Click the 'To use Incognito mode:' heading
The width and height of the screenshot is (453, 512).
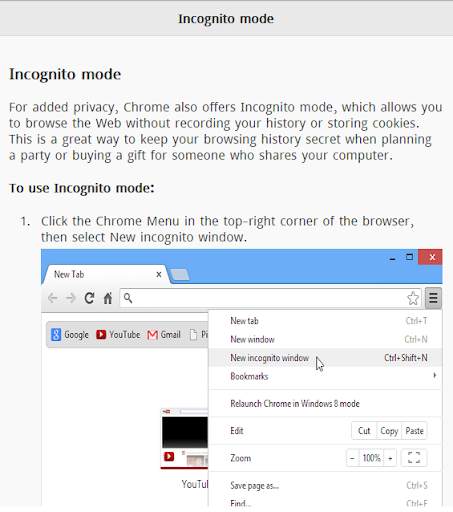[x=82, y=188]
